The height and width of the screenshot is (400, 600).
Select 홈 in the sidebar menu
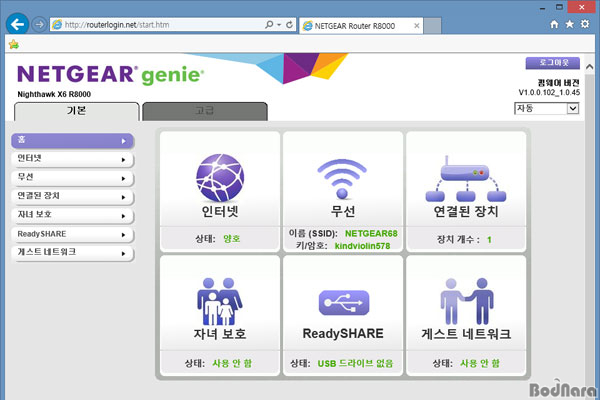(x=72, y=140)
